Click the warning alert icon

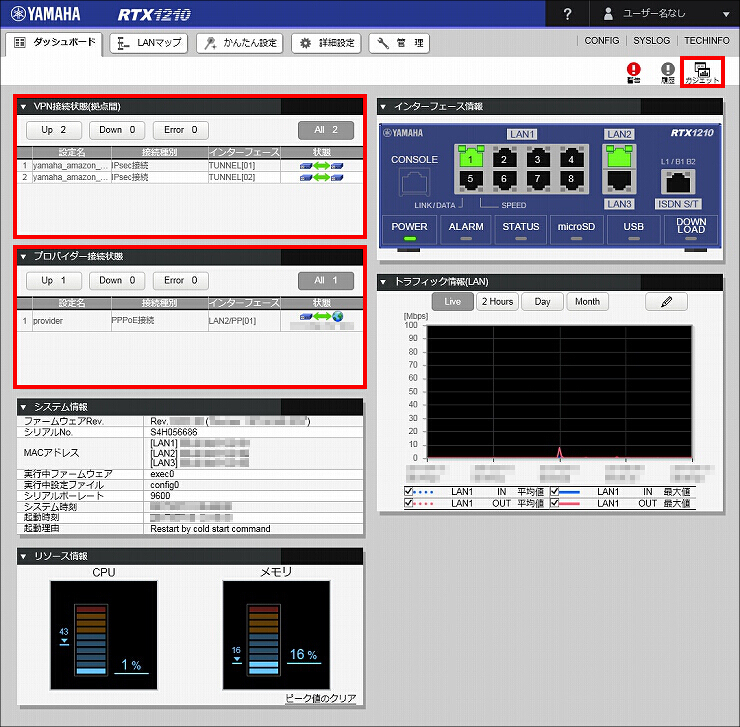633,73
